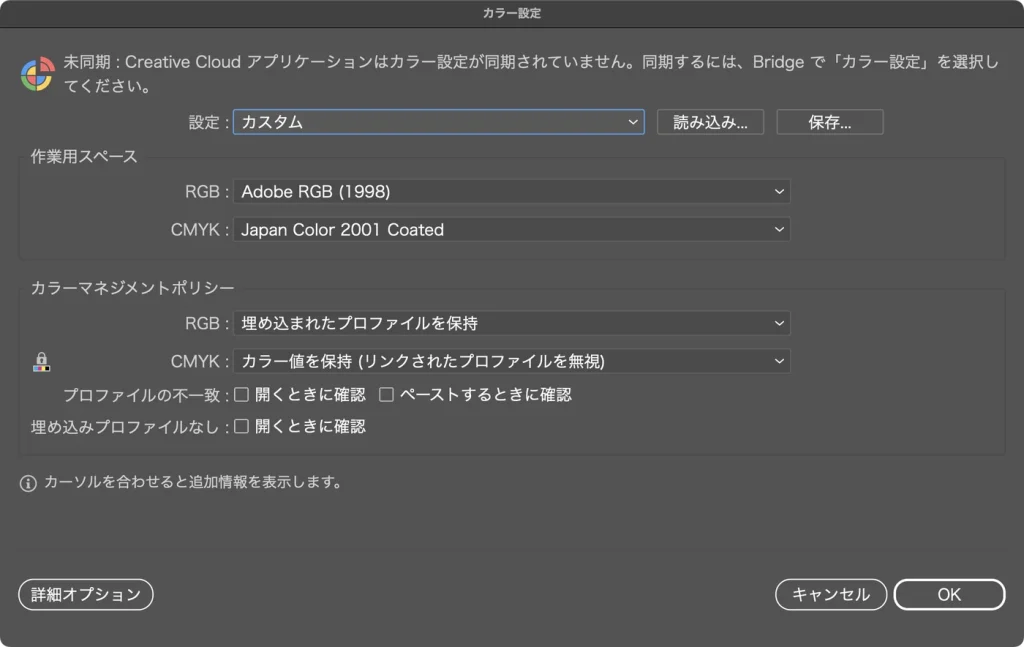Open 詳細オプション advanced options
This screenshot has height=647, width=1024.
coord(86,595)
